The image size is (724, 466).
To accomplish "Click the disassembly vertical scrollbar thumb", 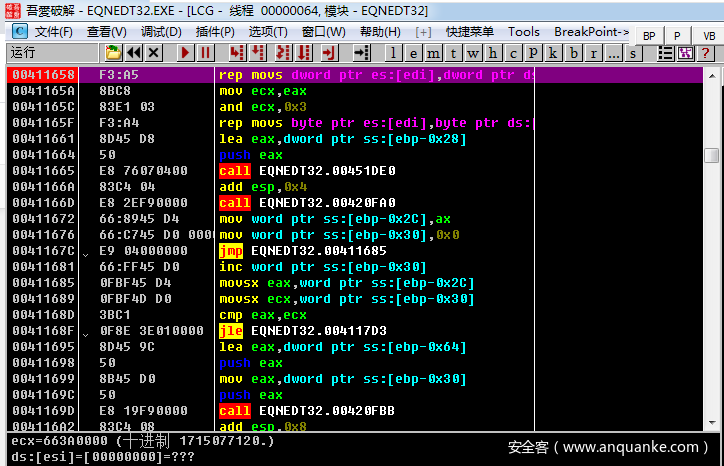I will click(x=711, y=155).
